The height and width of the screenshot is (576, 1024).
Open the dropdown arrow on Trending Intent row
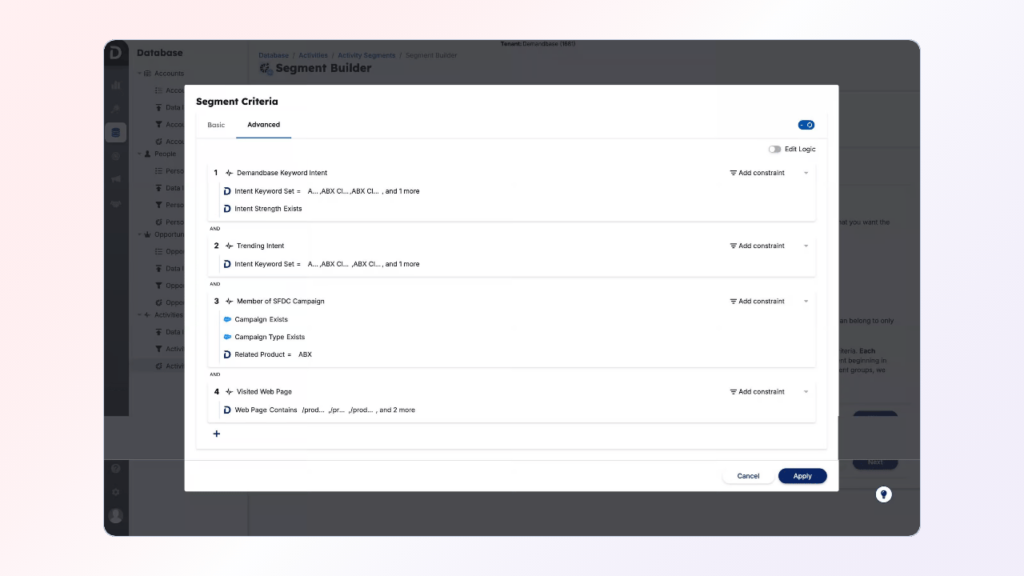(x=806, y=246)
